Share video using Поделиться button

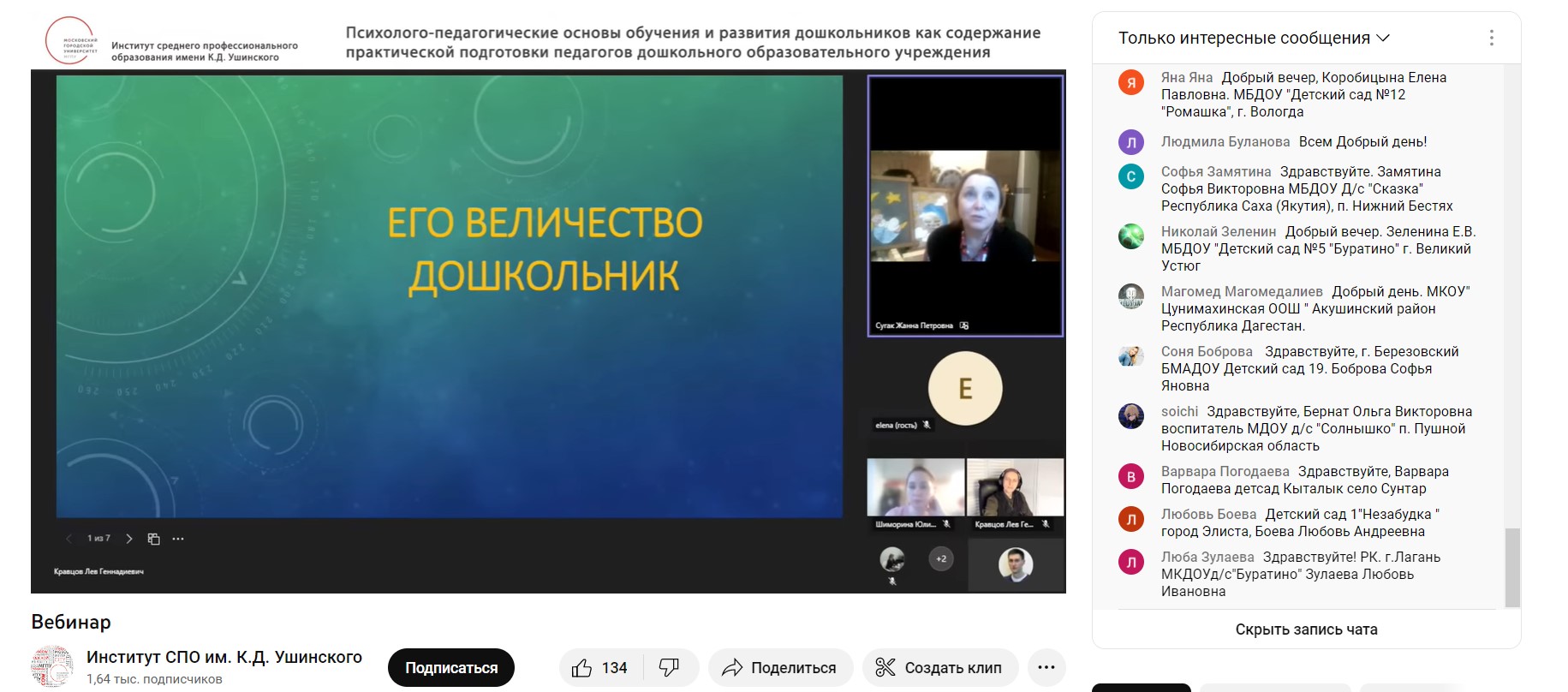(779, 668)
